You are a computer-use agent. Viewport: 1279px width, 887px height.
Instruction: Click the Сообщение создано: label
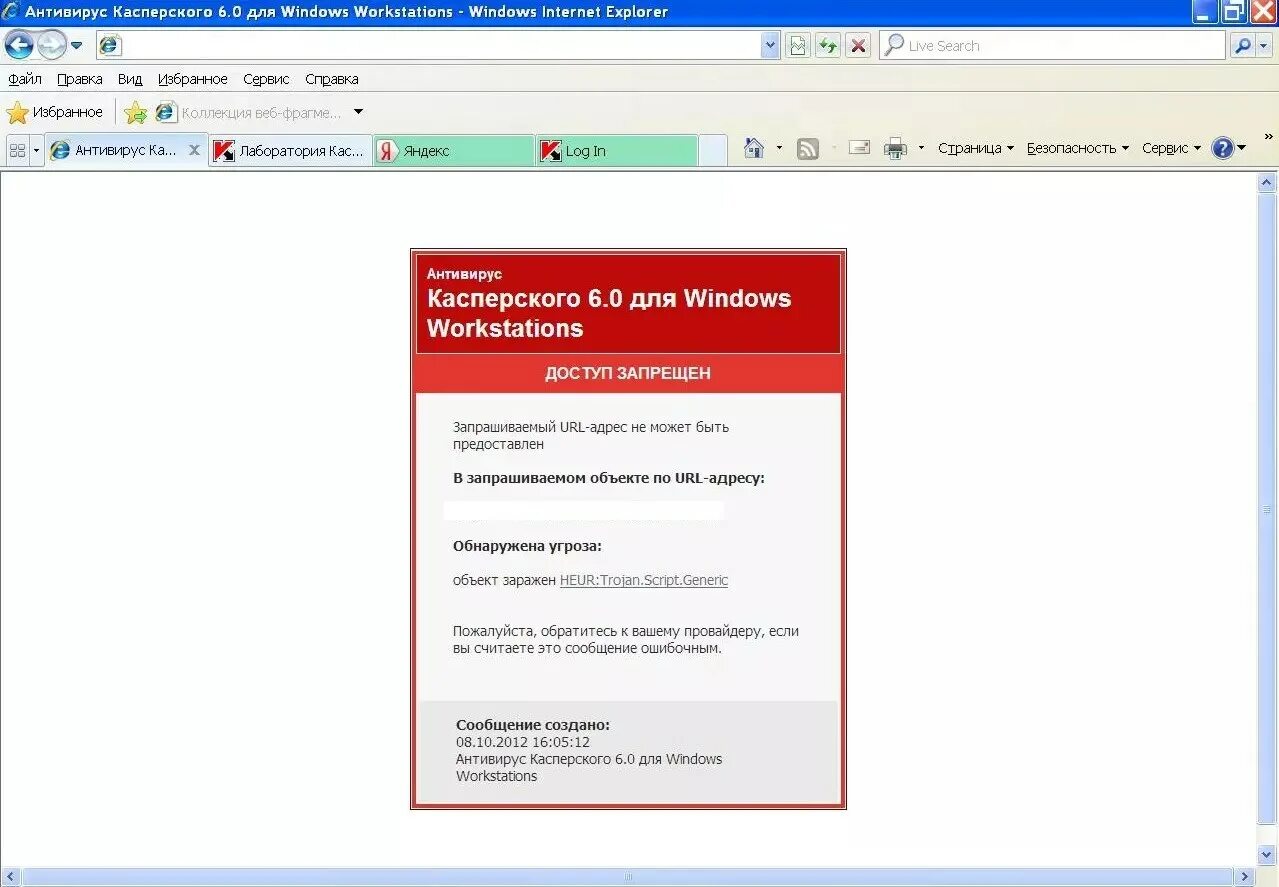533,725
